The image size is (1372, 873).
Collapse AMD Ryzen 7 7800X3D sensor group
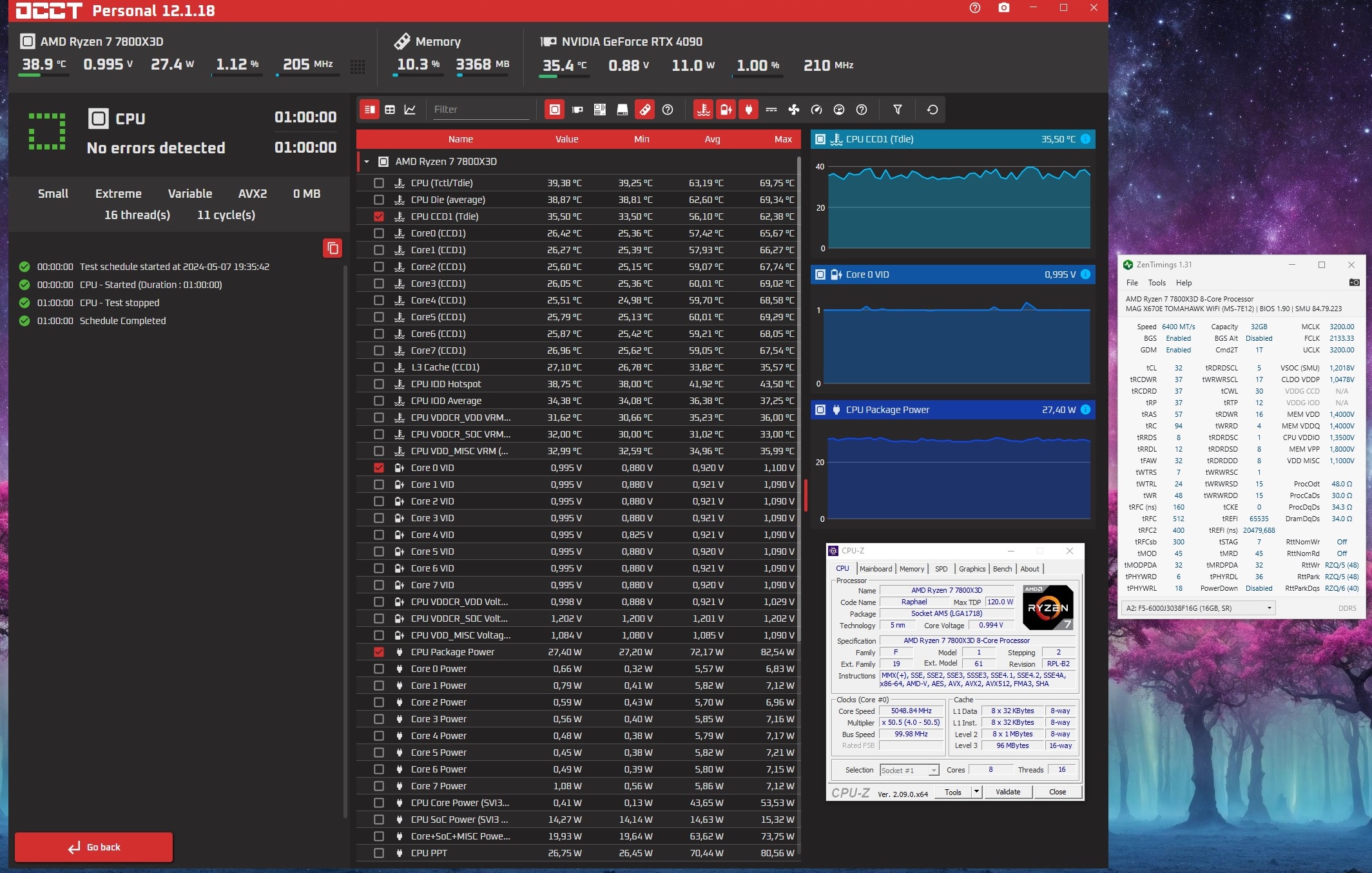367,162
